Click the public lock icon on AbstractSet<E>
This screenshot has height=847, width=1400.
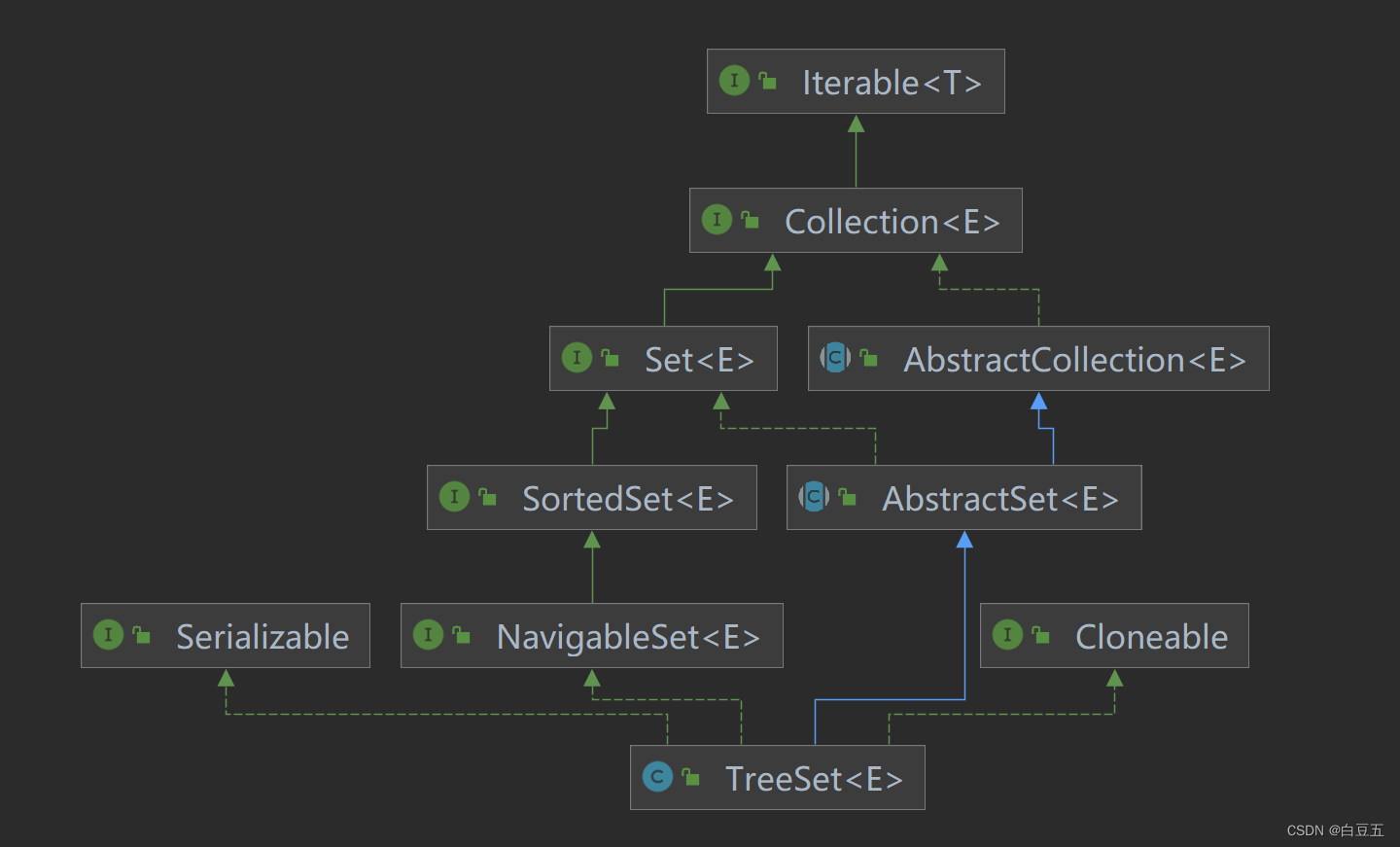tap(847, 497)
